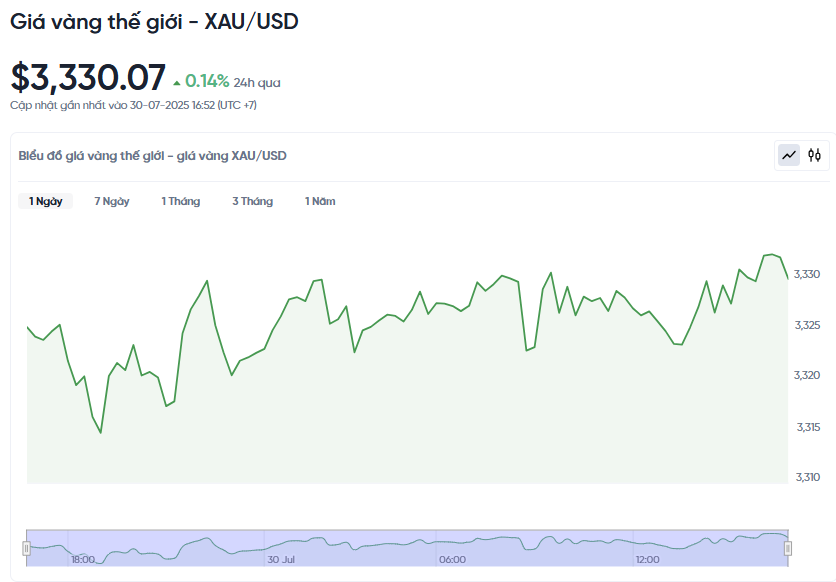Select the 1 Ngày time range
The height and width of the screenshot is (582, 836).
[45, 201]
